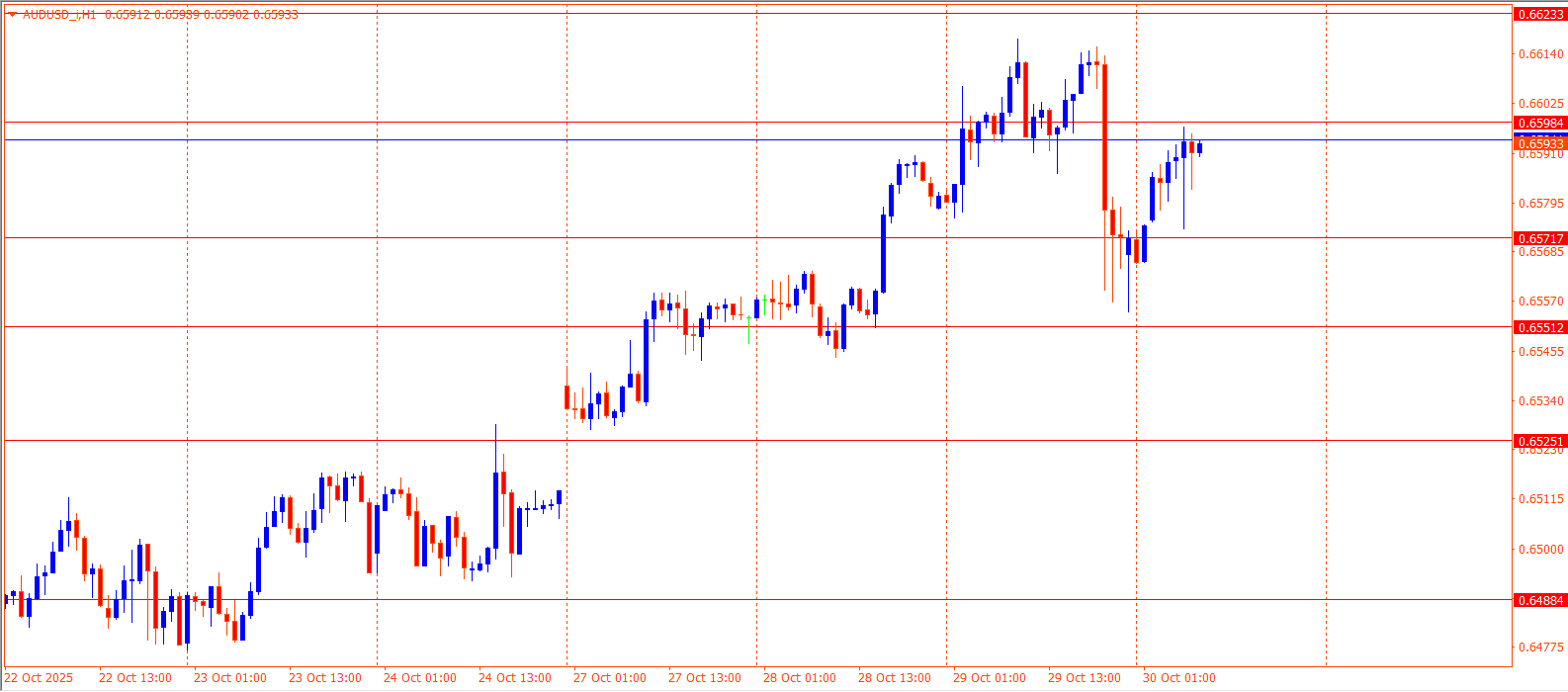
Task: Click the 24 Oct 13:00 time label
Action: [x=515, y=678]
